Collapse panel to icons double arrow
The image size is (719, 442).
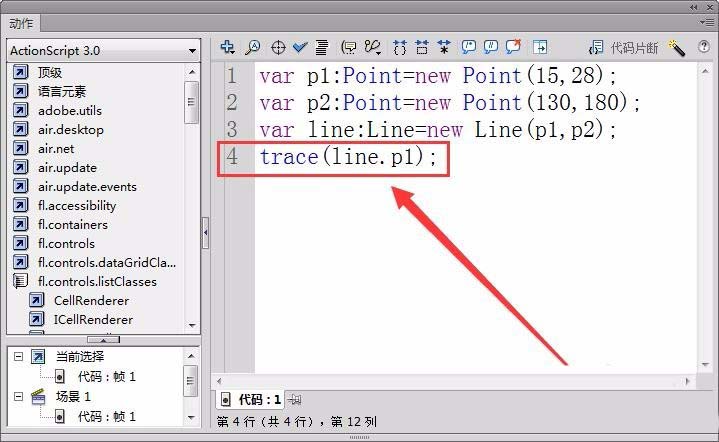point(693,7)
